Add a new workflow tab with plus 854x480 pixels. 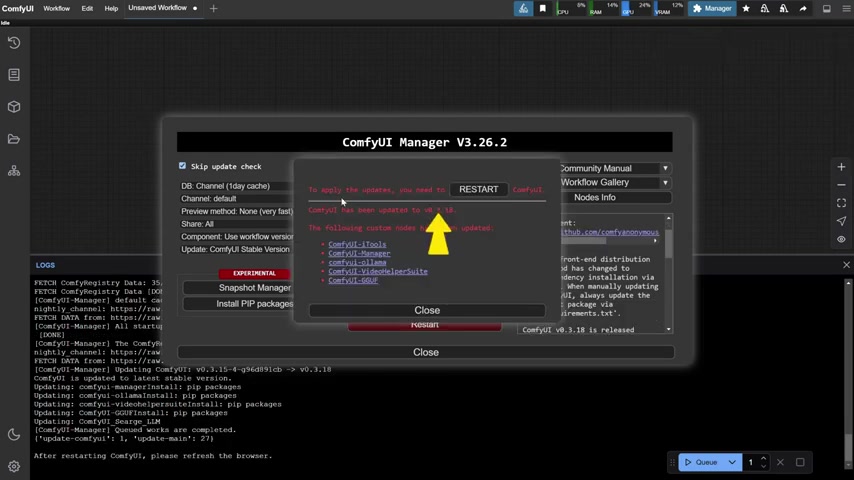tap(214, 8)
